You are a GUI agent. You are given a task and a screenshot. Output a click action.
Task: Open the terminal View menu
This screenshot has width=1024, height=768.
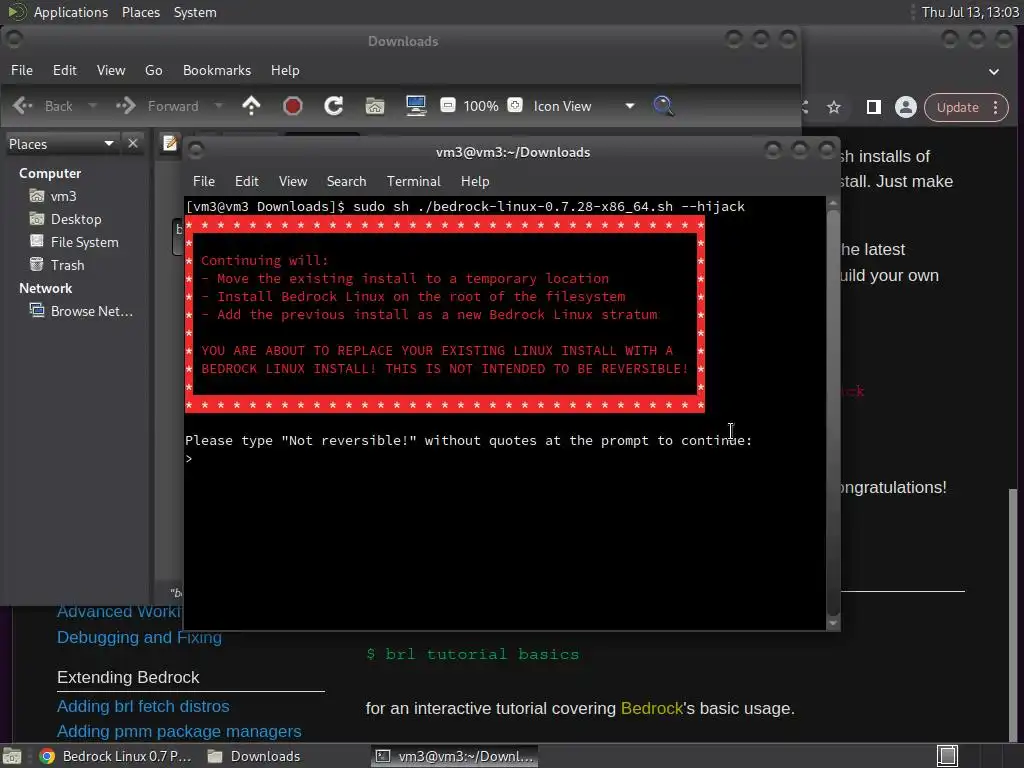(x=293, y=181)
